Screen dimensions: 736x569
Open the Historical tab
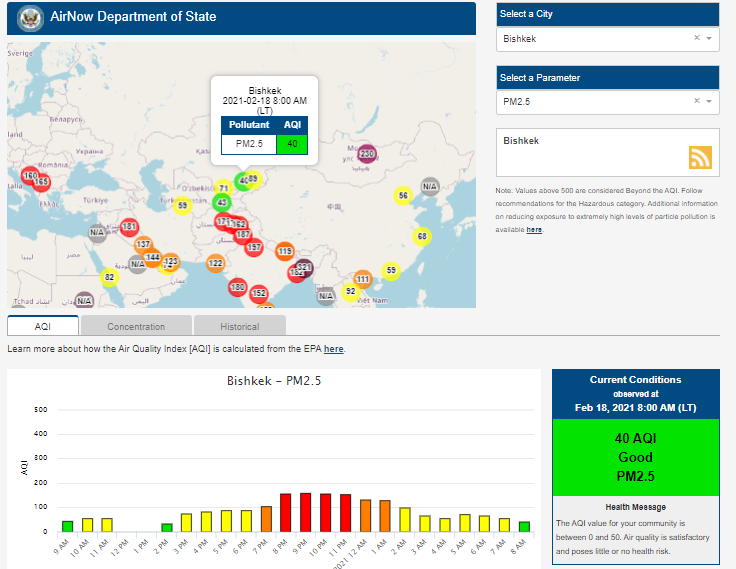(239, 326)
